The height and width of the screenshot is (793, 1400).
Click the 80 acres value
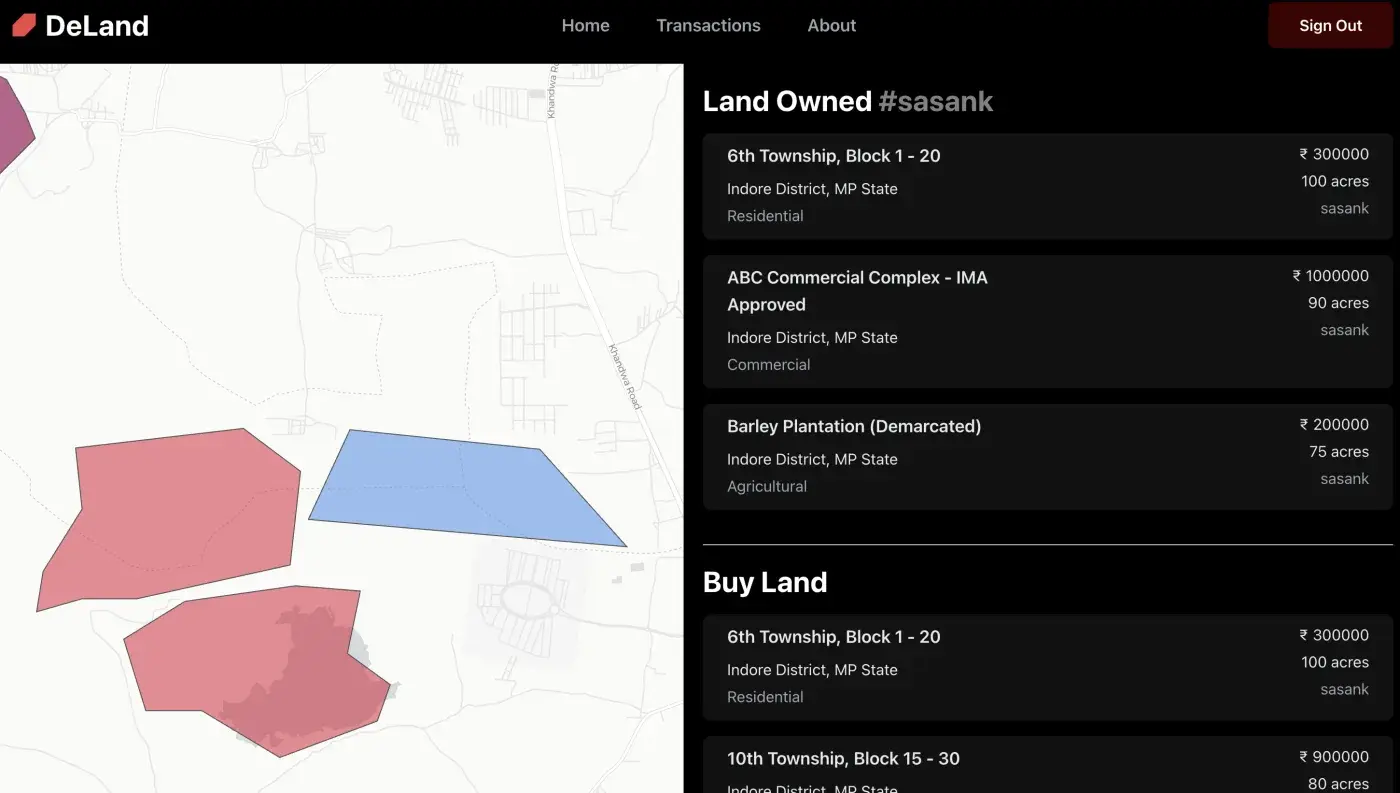point(1338,784)
